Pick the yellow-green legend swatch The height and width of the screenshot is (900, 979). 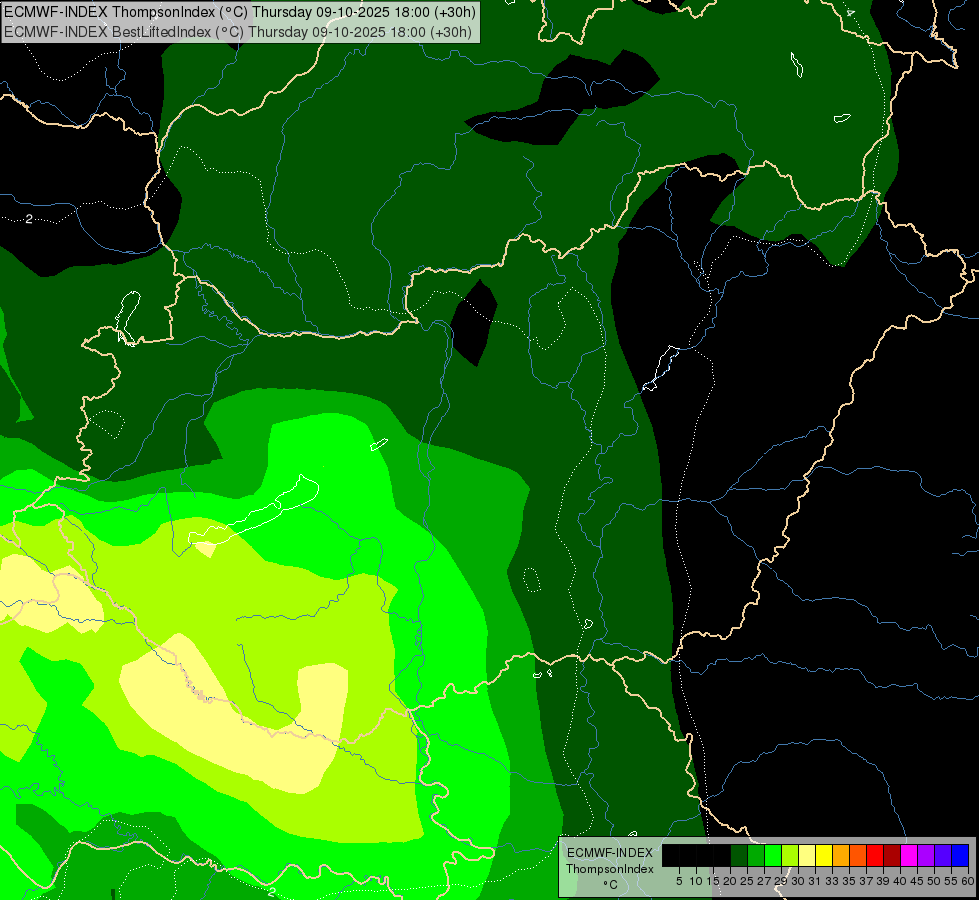click(x=790, y=855)
